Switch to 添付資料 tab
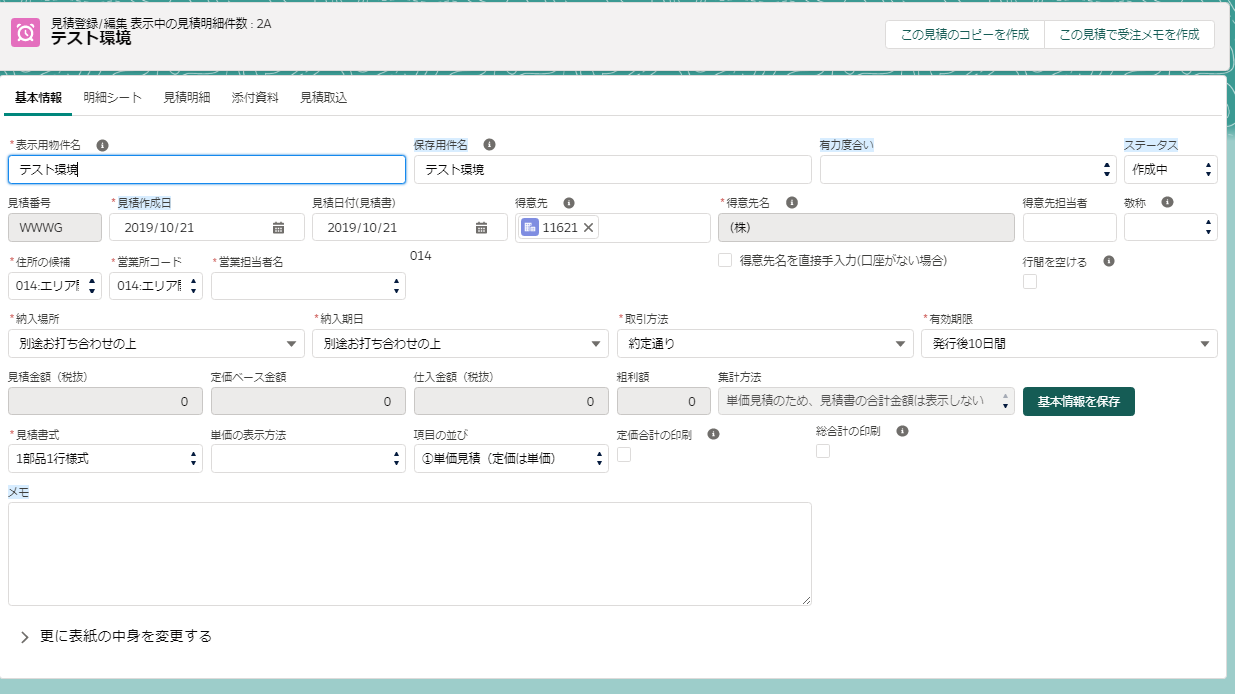Screen dimensions: 1235x694 pyautogui.click(x=255, y=98)
